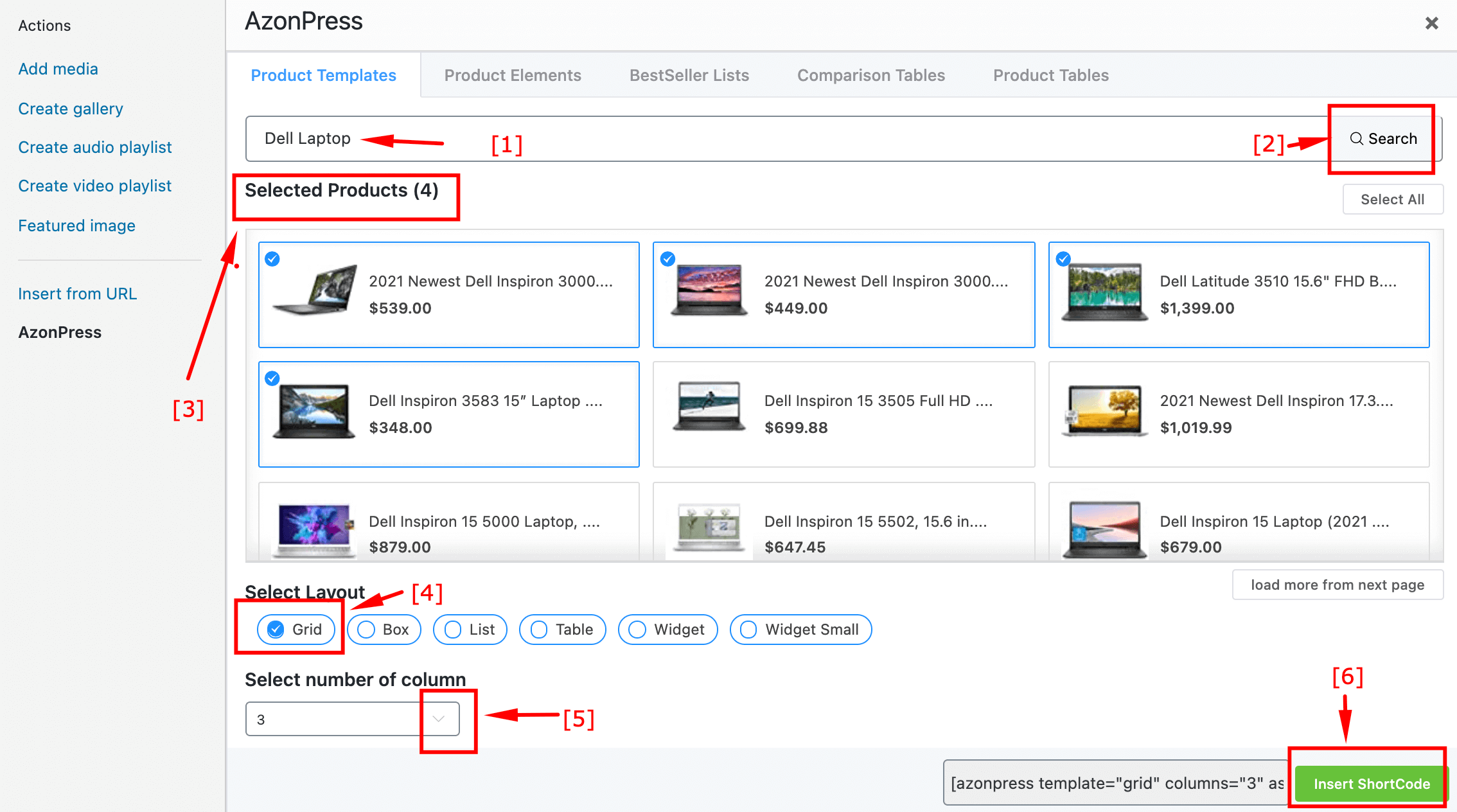Choose the Widget Small layout
The height and width of the screenshot is (812, 1457).
click(801, 630)
